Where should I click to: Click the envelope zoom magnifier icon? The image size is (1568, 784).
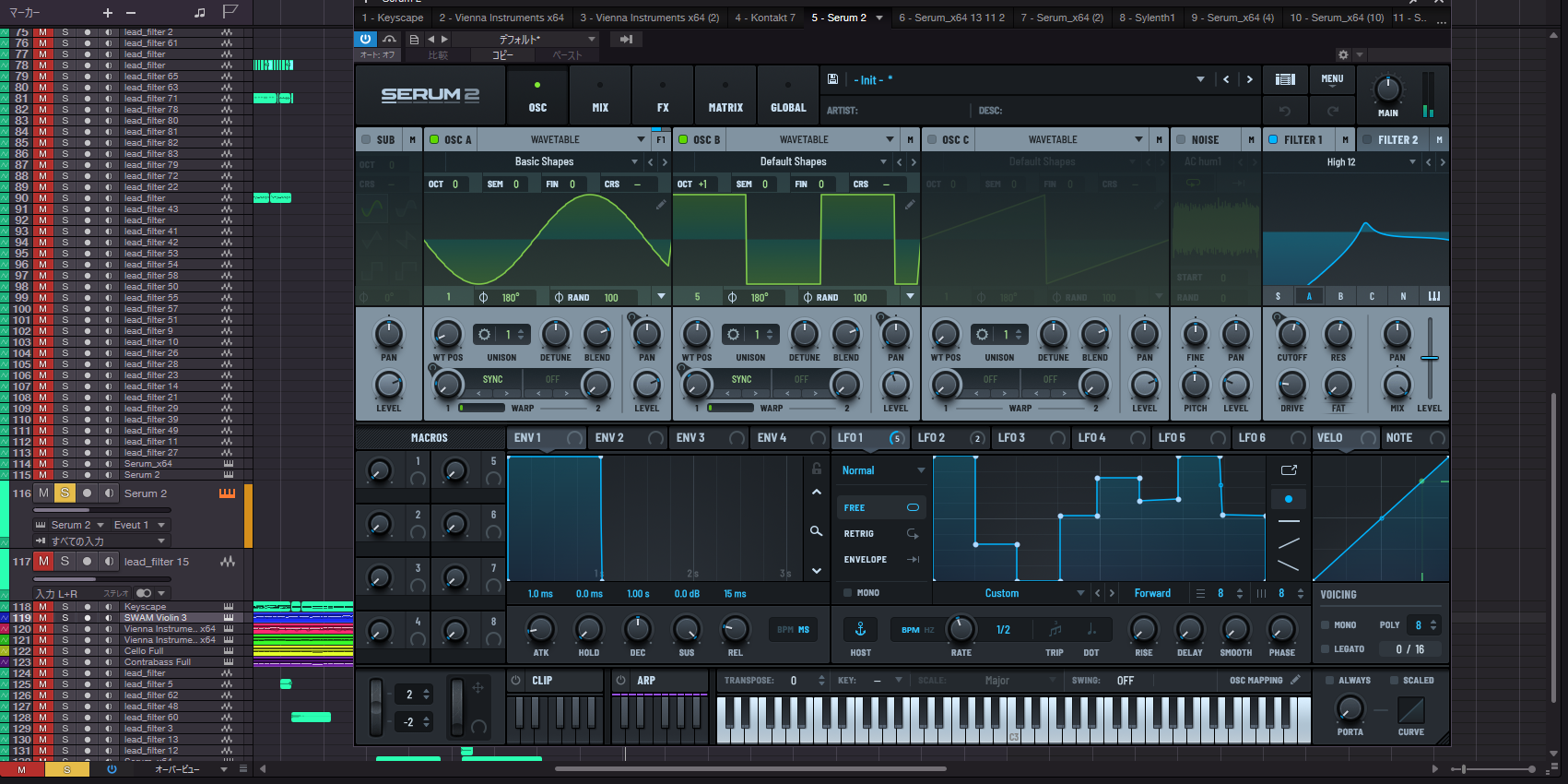817,531
